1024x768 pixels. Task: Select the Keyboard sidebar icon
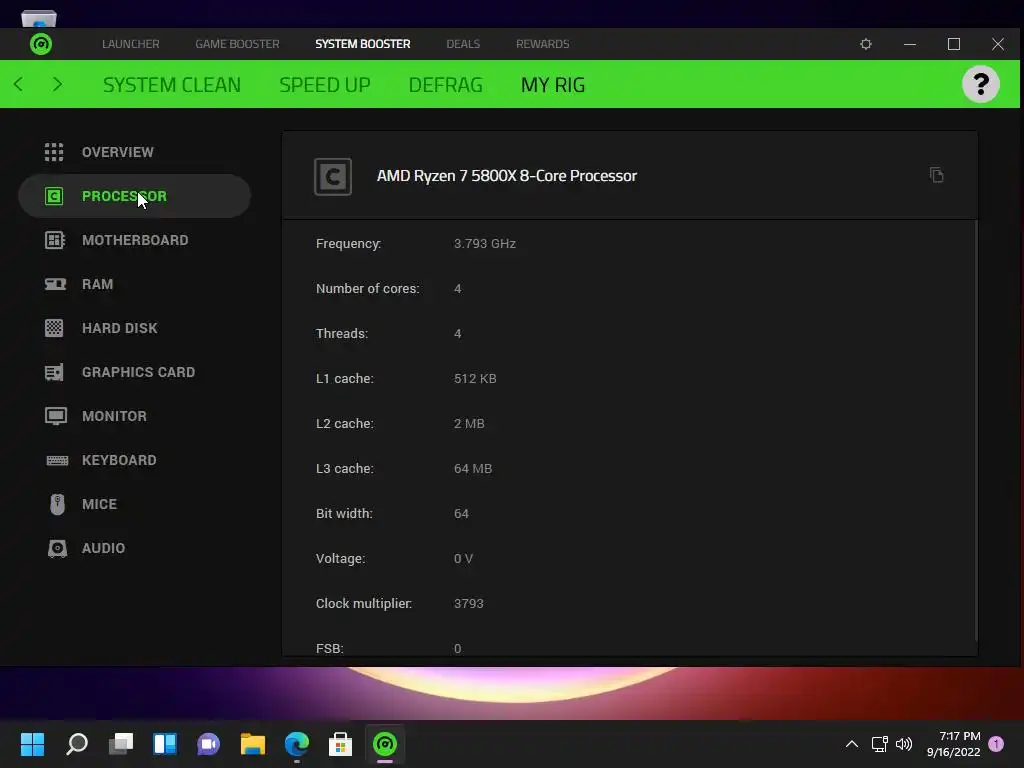57,460
